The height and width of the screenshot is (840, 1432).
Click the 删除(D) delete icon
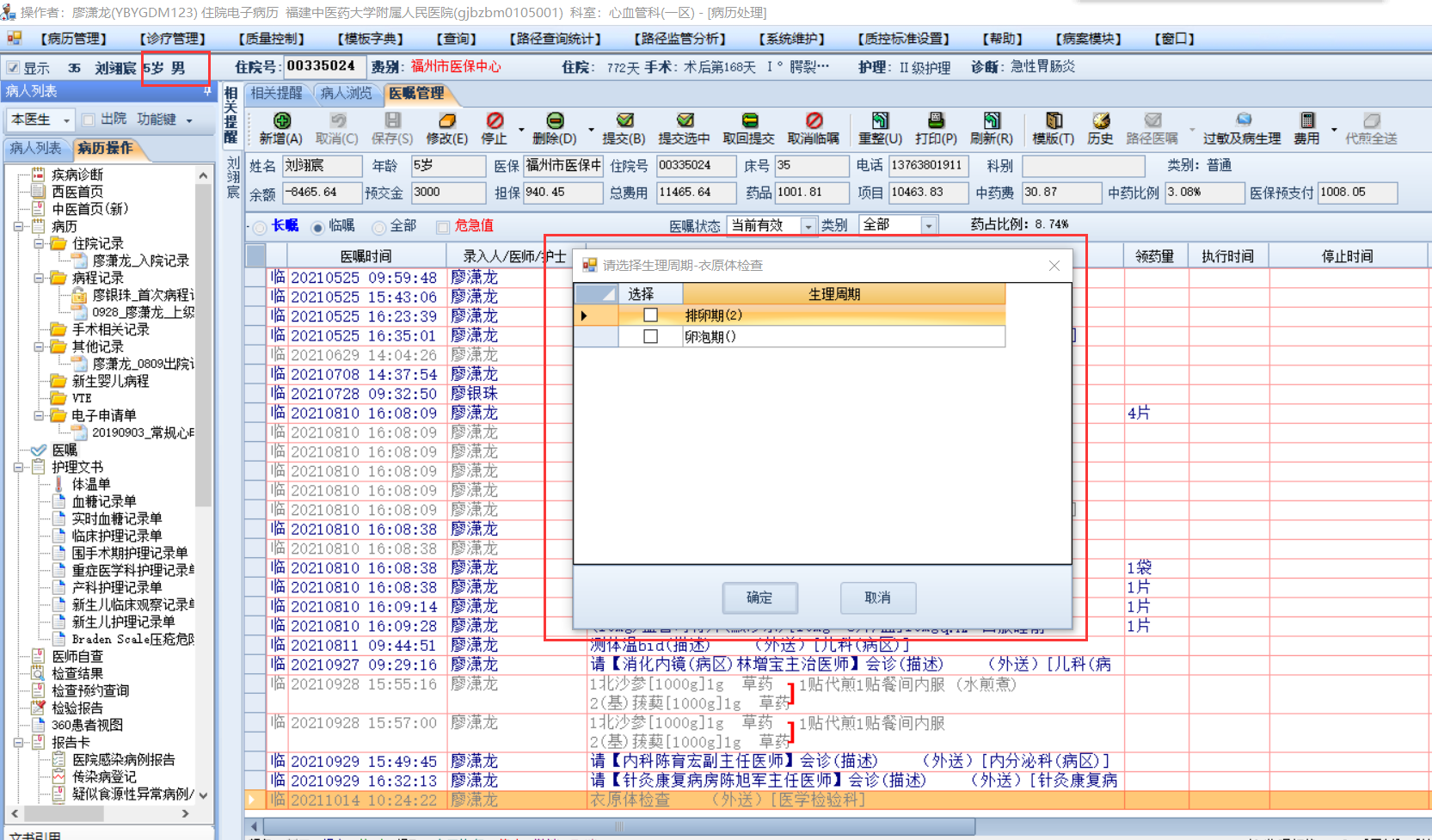tap(555, 120)
